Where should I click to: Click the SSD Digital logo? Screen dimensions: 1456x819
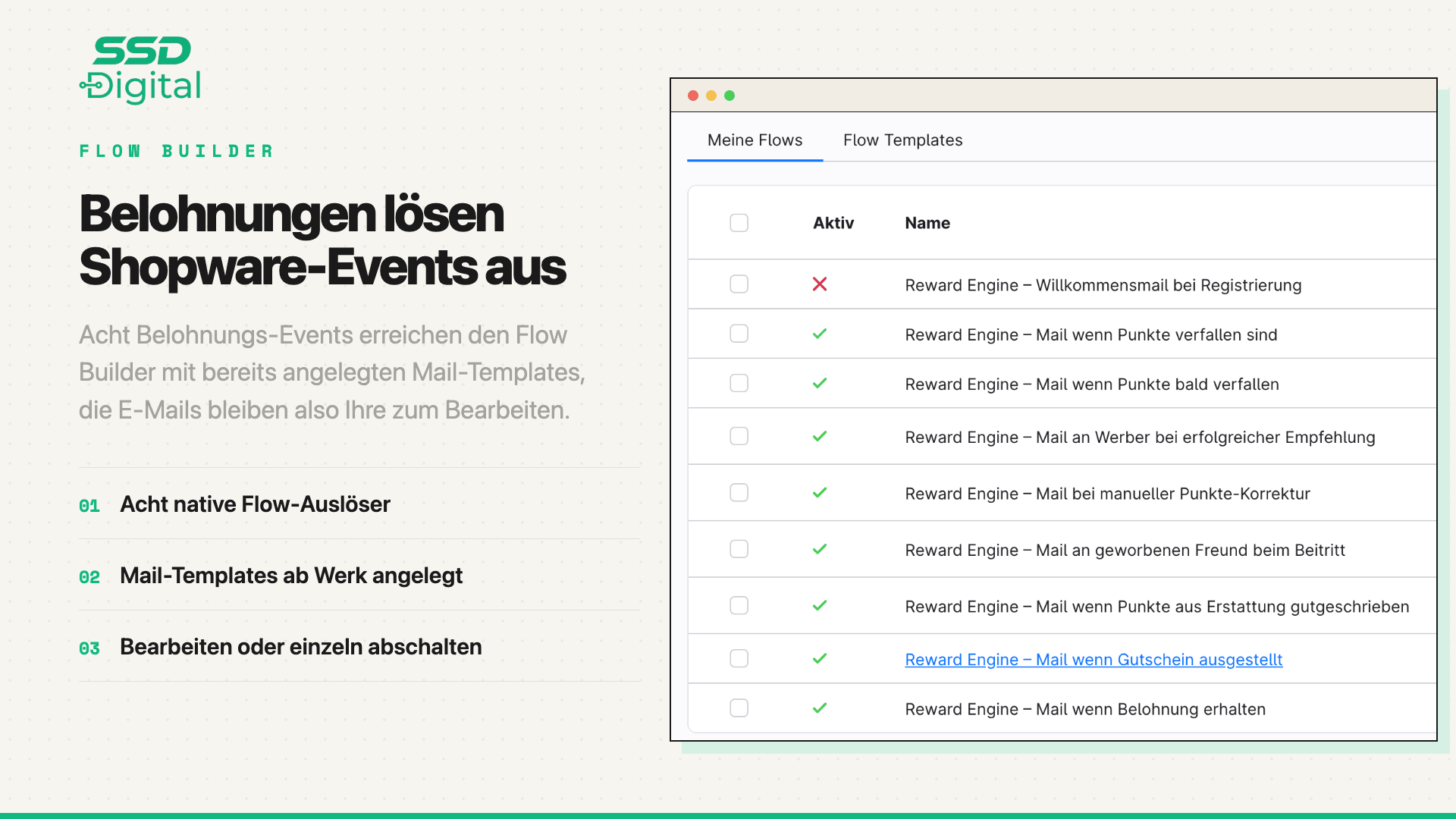coord(140,70)
